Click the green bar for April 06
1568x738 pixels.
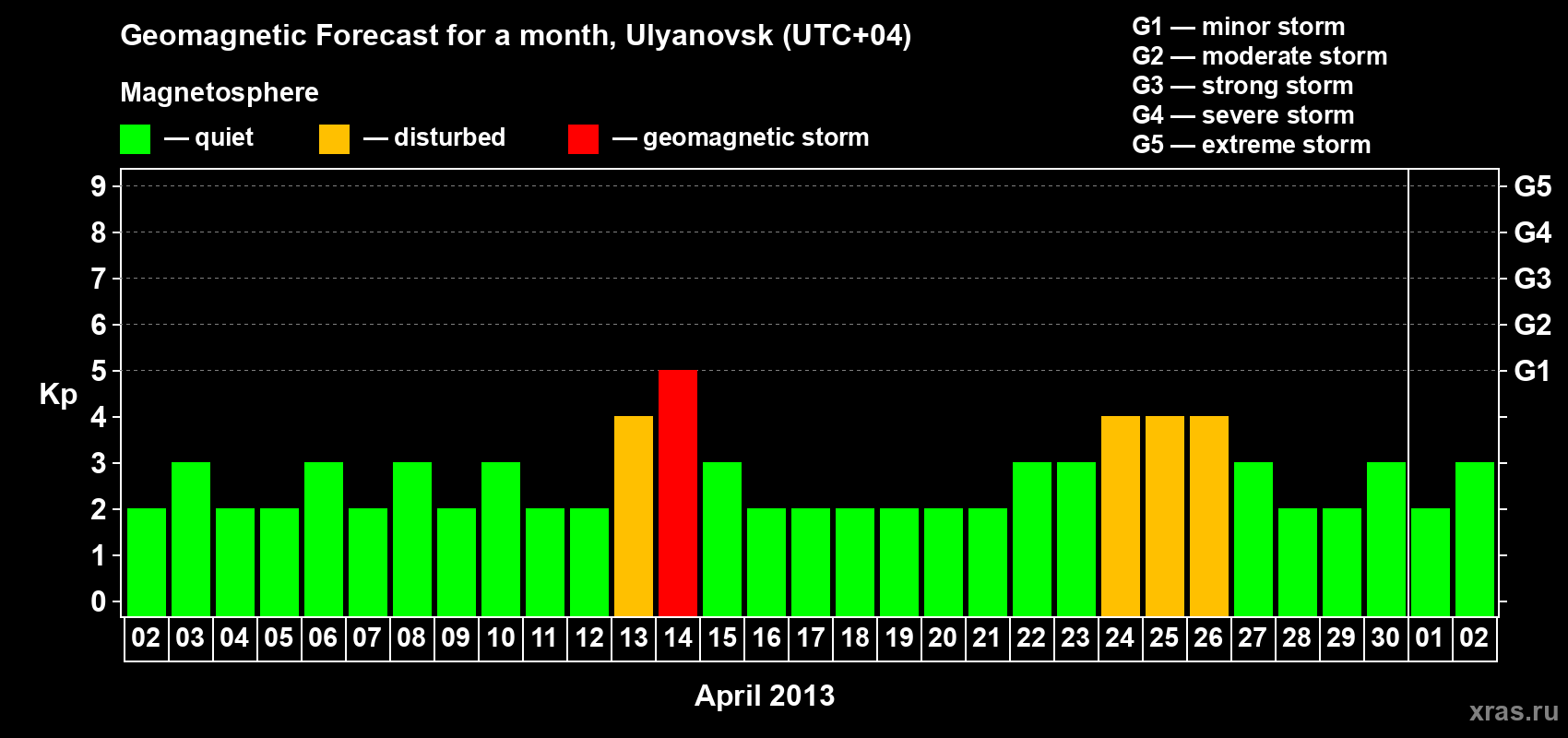pos(324,539)
